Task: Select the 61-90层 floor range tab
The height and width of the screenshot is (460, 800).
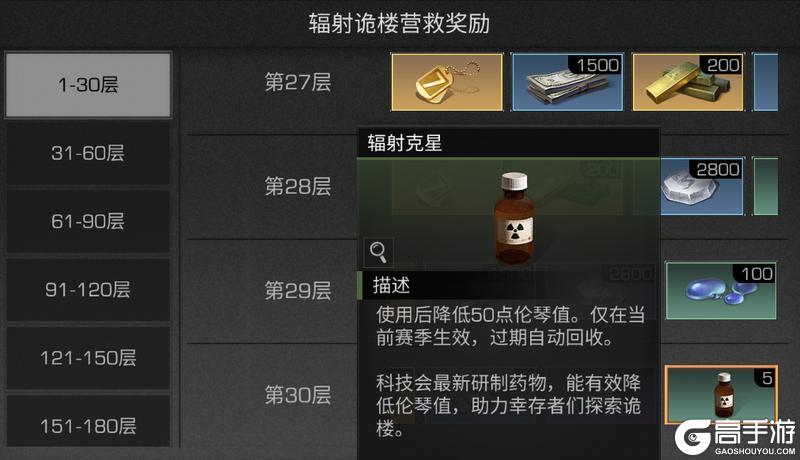Action: tap(88, 221)
